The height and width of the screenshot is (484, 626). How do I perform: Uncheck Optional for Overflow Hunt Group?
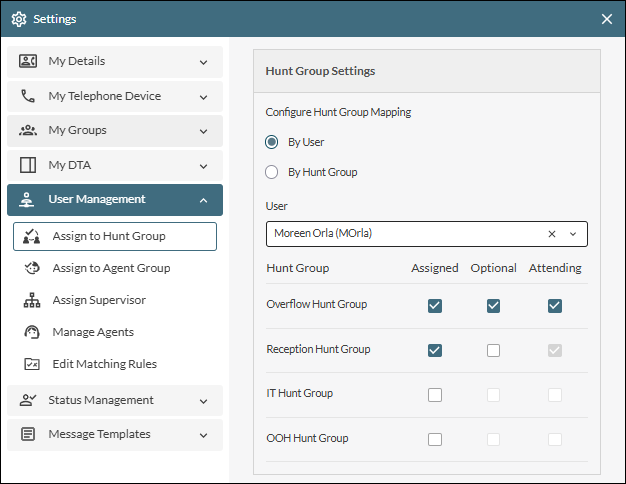coord(493,305)
